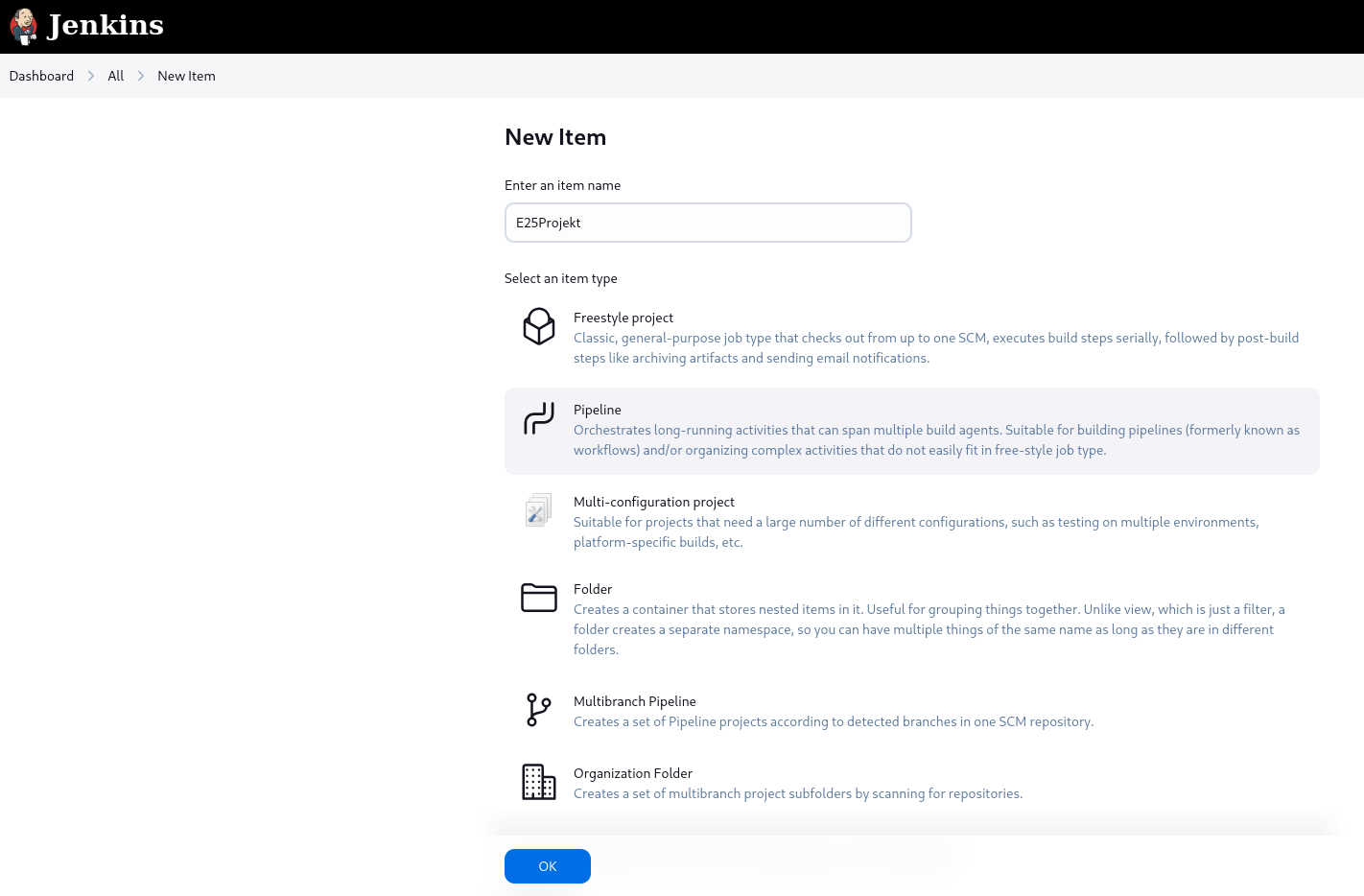Click Multi-configuration description text
Image resolution: width=1364 pixels, height=896 pixels.
tap(916, 532)
